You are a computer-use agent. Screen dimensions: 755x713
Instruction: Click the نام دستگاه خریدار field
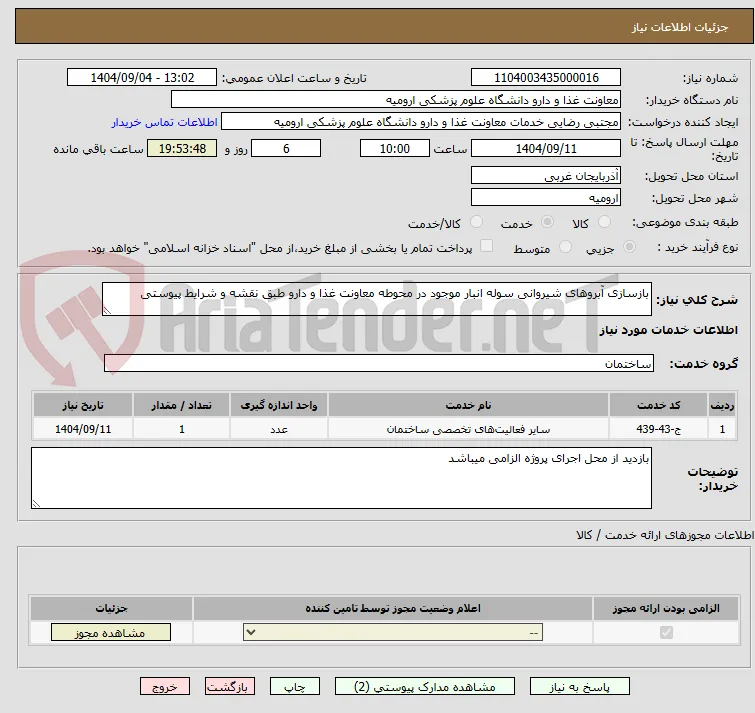396,100
